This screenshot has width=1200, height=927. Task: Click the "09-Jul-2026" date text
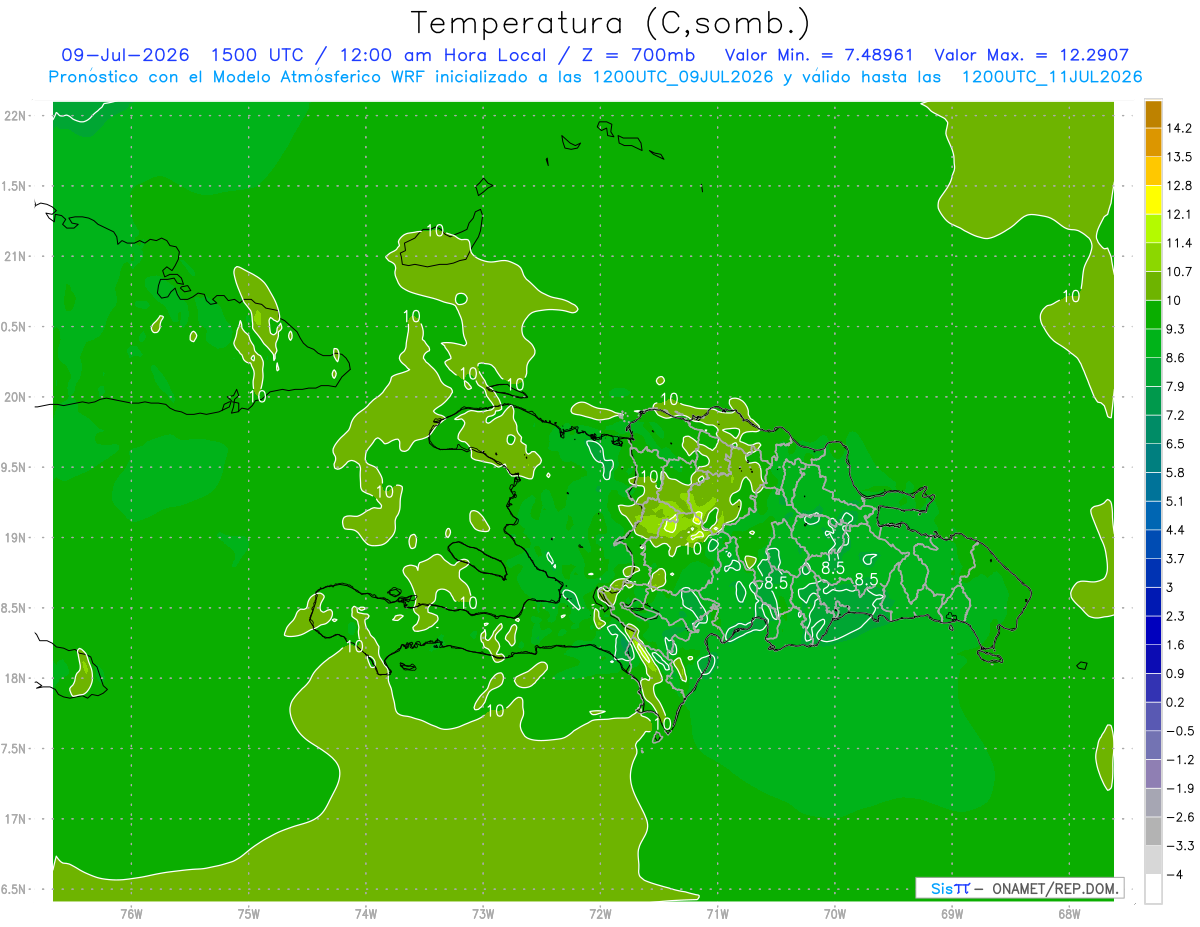(126, 55)
